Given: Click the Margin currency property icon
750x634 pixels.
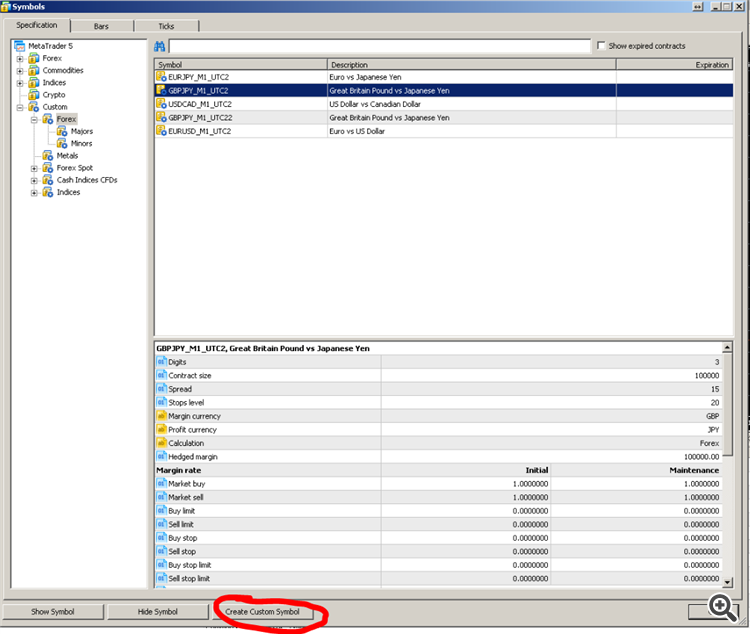Looking at the screenshot, I should (162, 416).
